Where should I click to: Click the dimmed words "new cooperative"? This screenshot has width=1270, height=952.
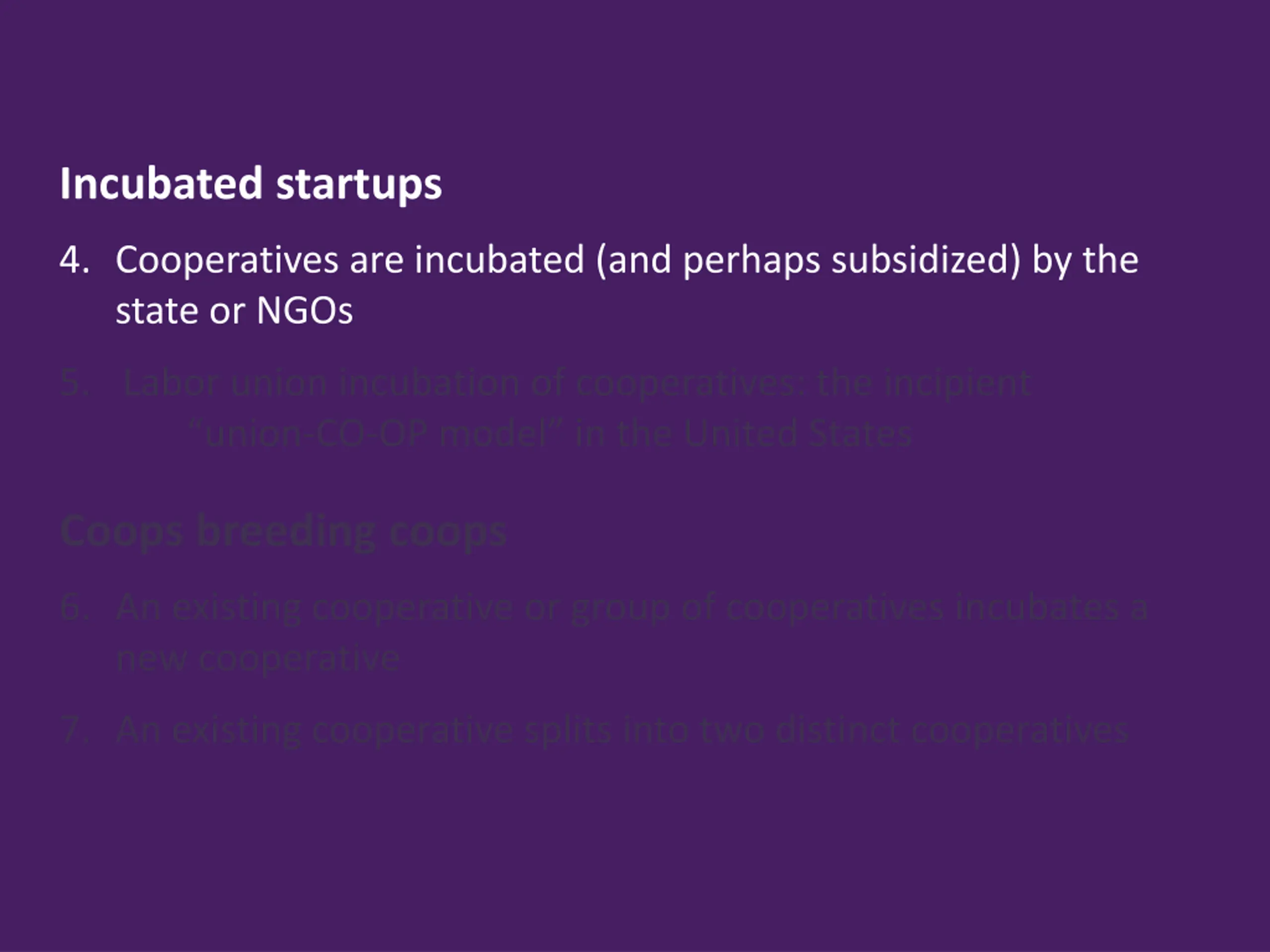[258, 659]
